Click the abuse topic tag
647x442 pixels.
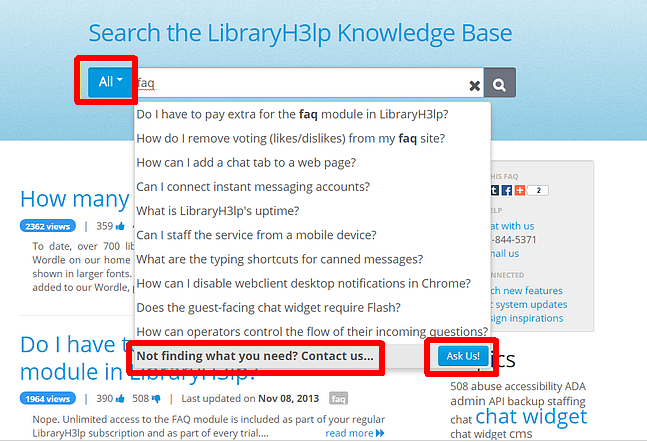click(486, 387)
